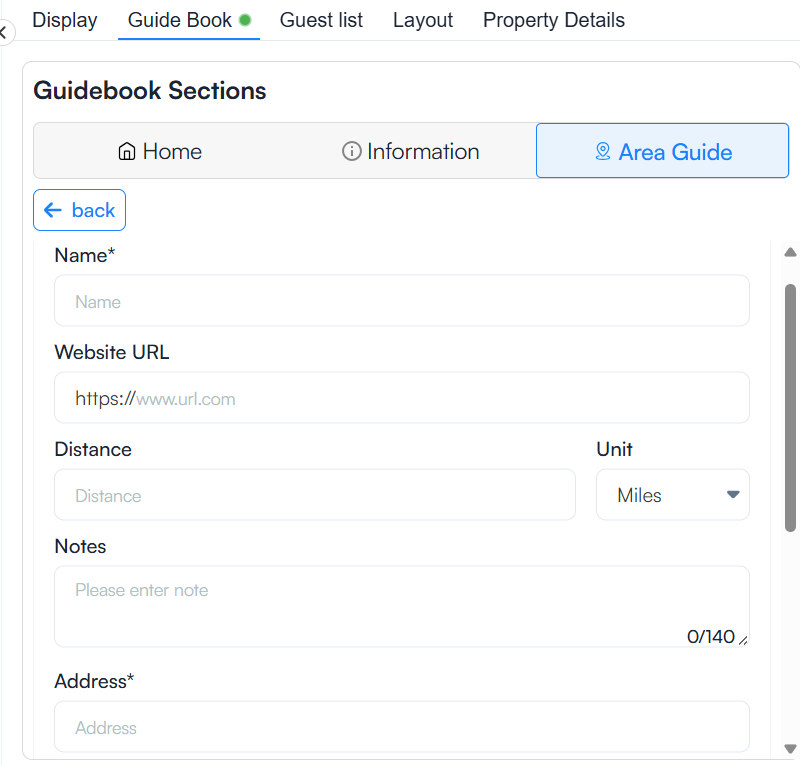800x765 pixels.
Task: Click into the Notes text area
Action: click(x=402, y=607)
